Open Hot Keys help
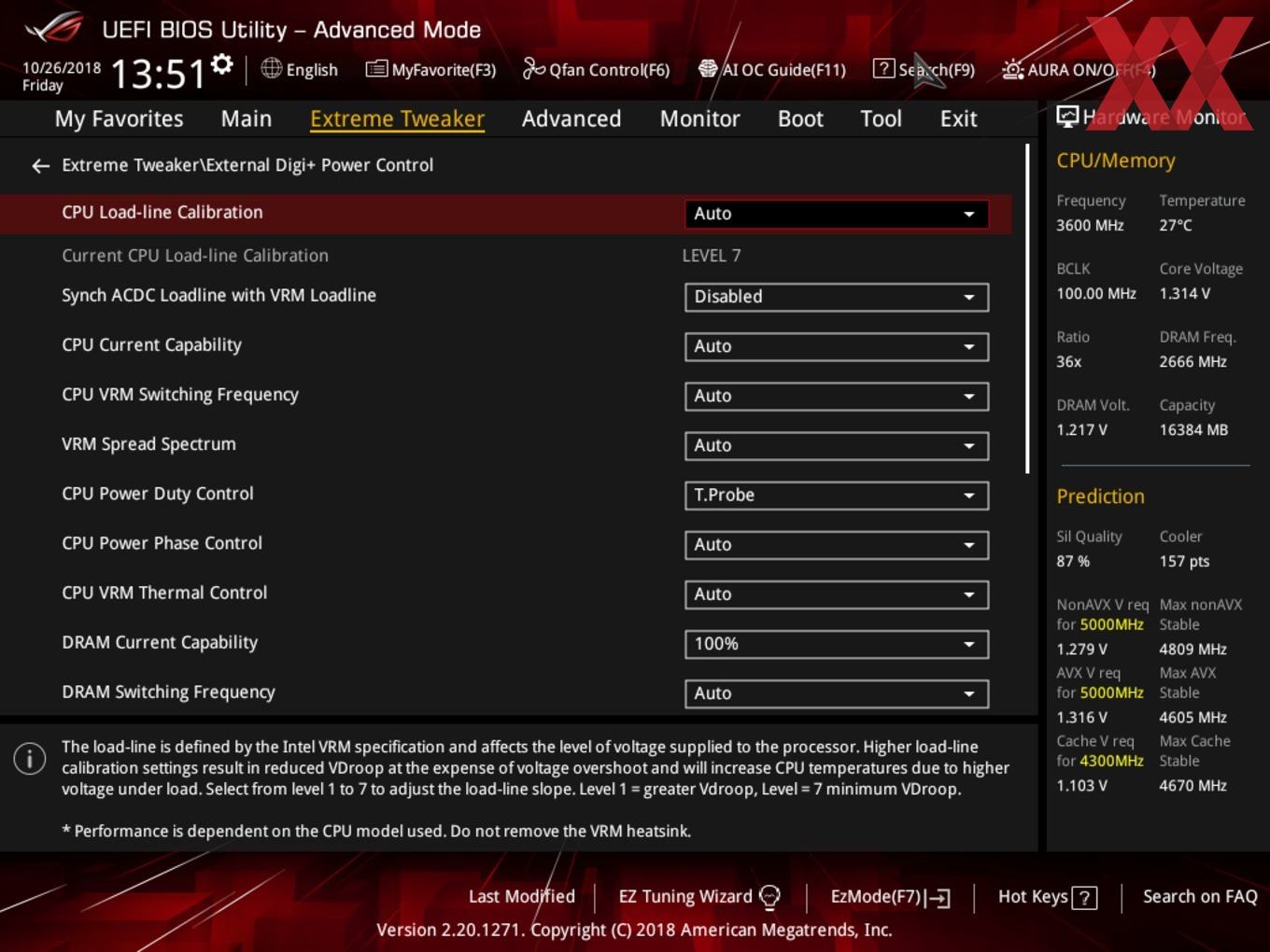 pyautogui.click(x=1047, y=897)
